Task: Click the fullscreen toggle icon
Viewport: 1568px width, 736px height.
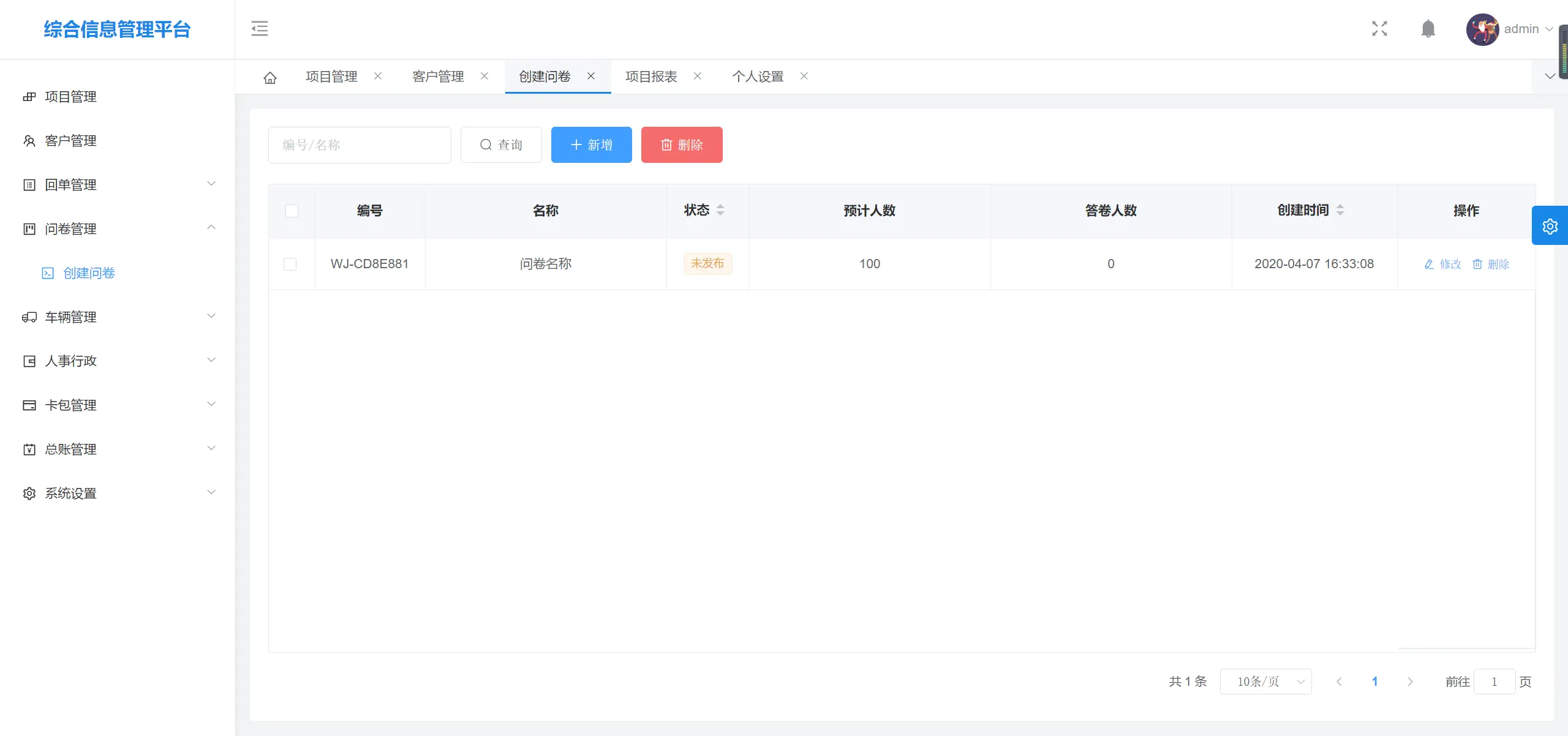Action: pos(1379,29)
